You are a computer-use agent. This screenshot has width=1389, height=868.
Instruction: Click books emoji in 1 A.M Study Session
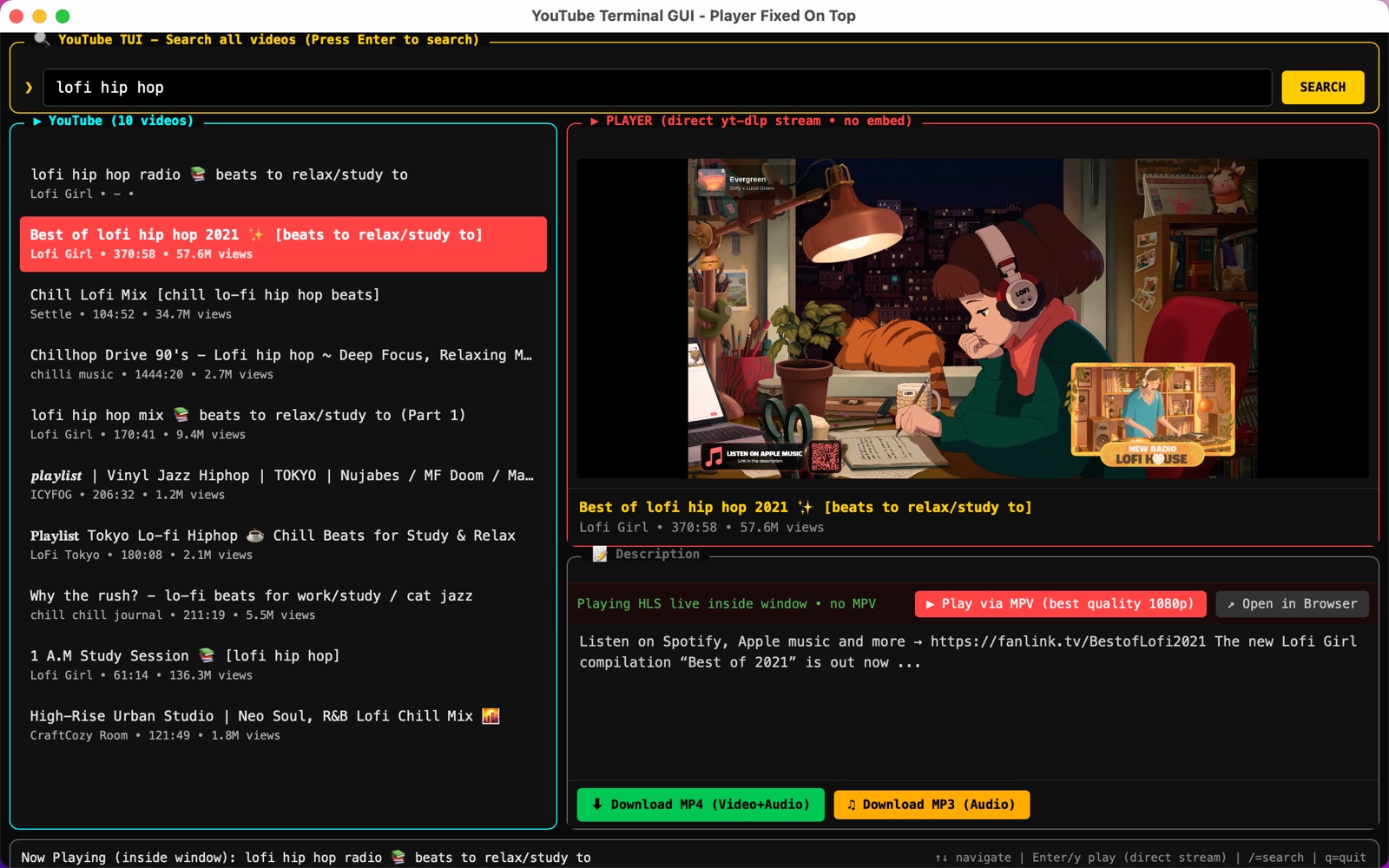(x=207, y=655)
